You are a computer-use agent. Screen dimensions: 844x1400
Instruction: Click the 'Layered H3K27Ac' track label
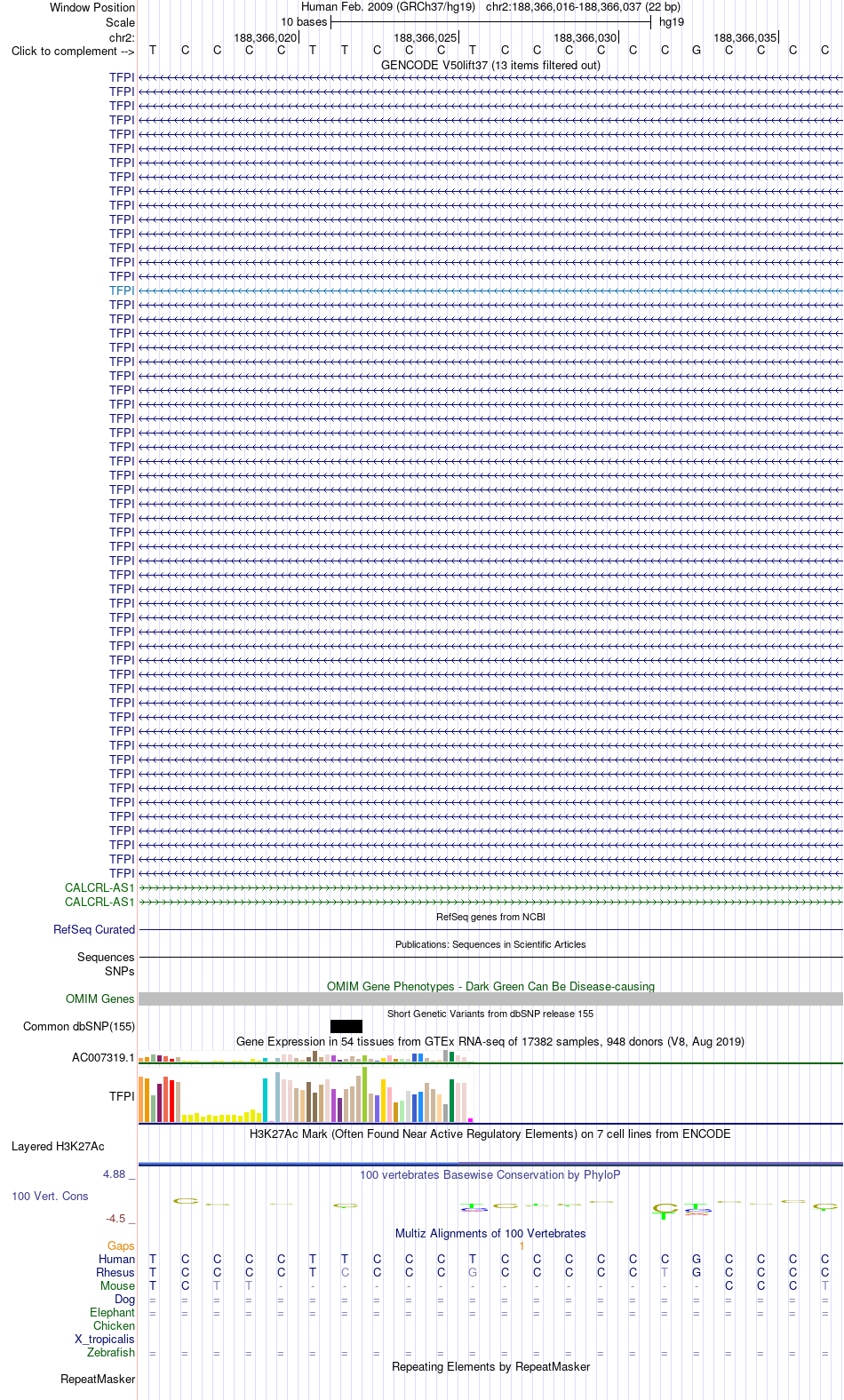58,1147
